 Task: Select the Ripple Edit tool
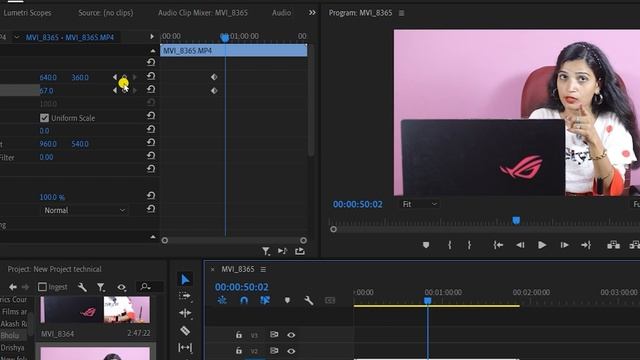[x=185, y=313]
